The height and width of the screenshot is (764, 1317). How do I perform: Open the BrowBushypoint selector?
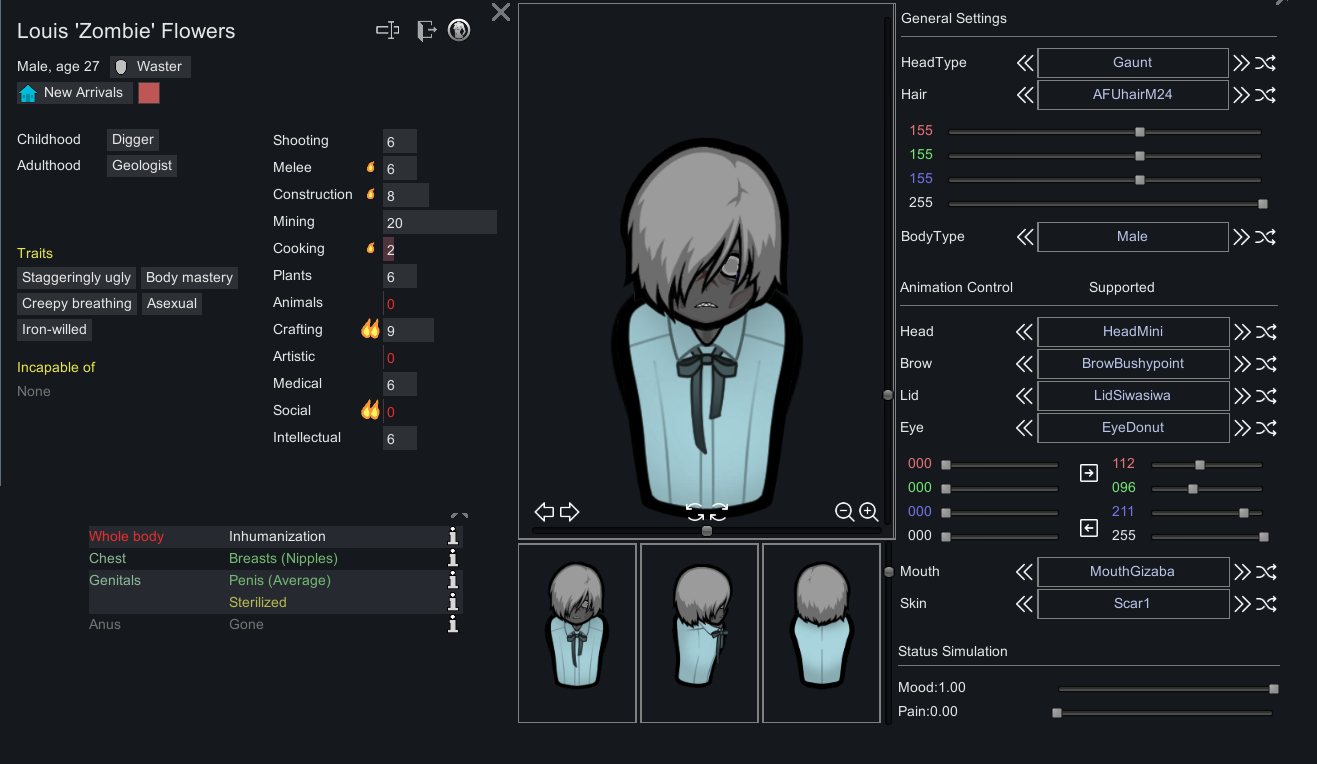[x=1133, y=363]
